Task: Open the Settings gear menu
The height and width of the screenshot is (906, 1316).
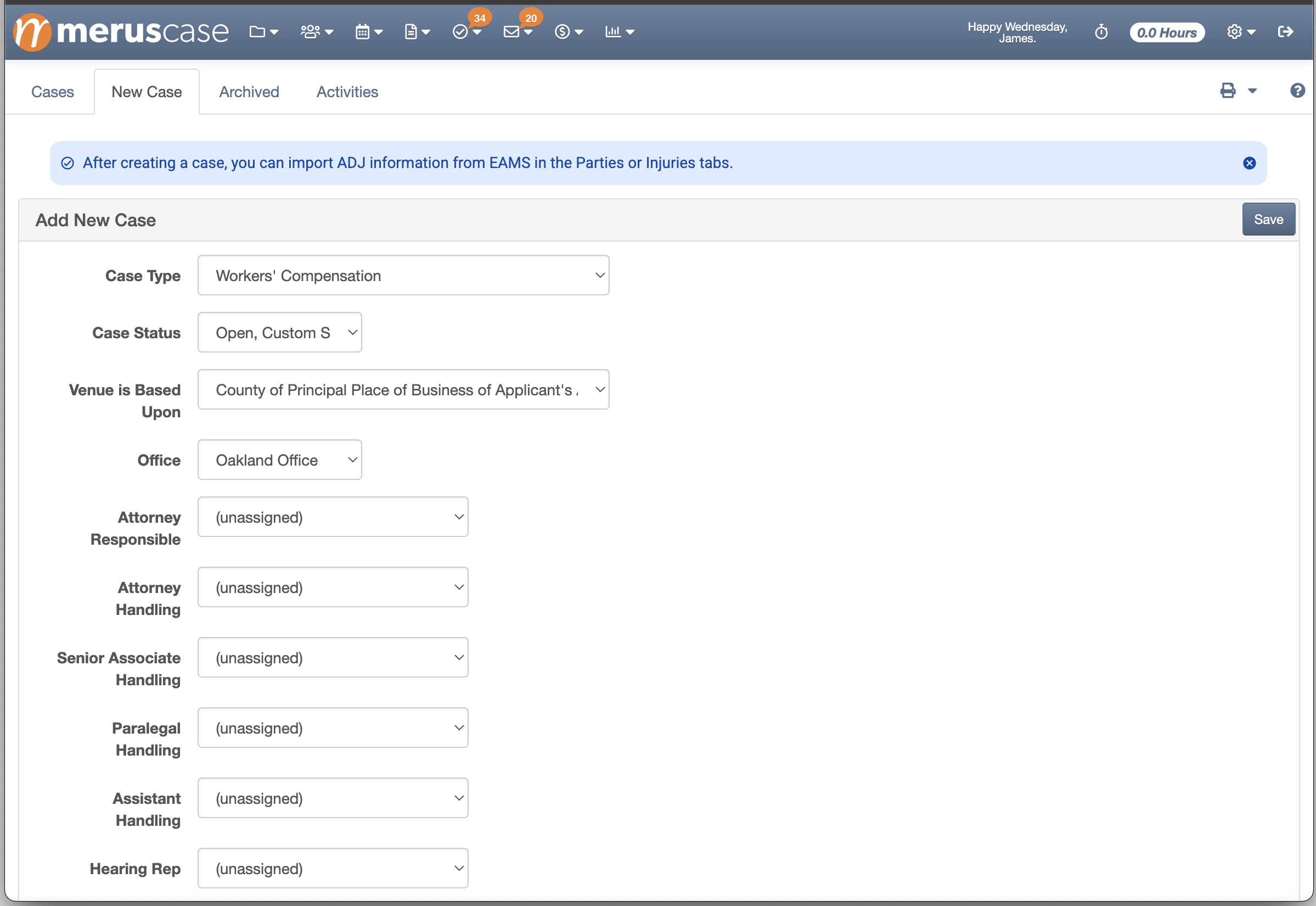Action: 1241,32
